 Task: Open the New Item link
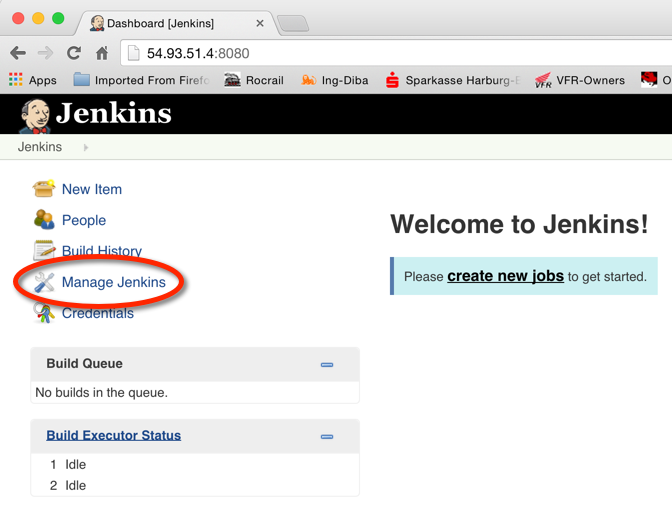[x=92, y=189]
